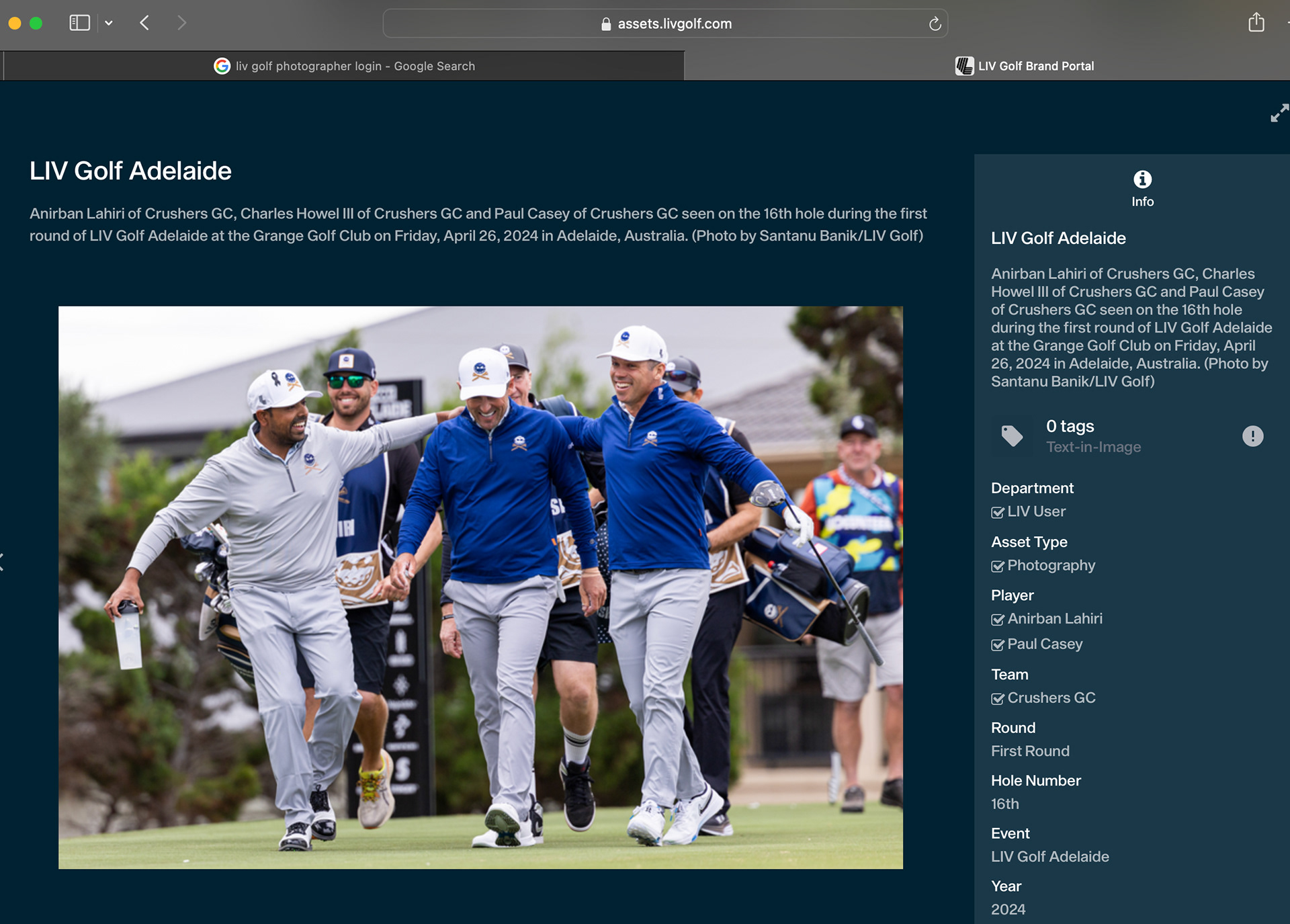Toggle the LIV User checkbox
The image size is (1290, 924).
click(998, 513)
